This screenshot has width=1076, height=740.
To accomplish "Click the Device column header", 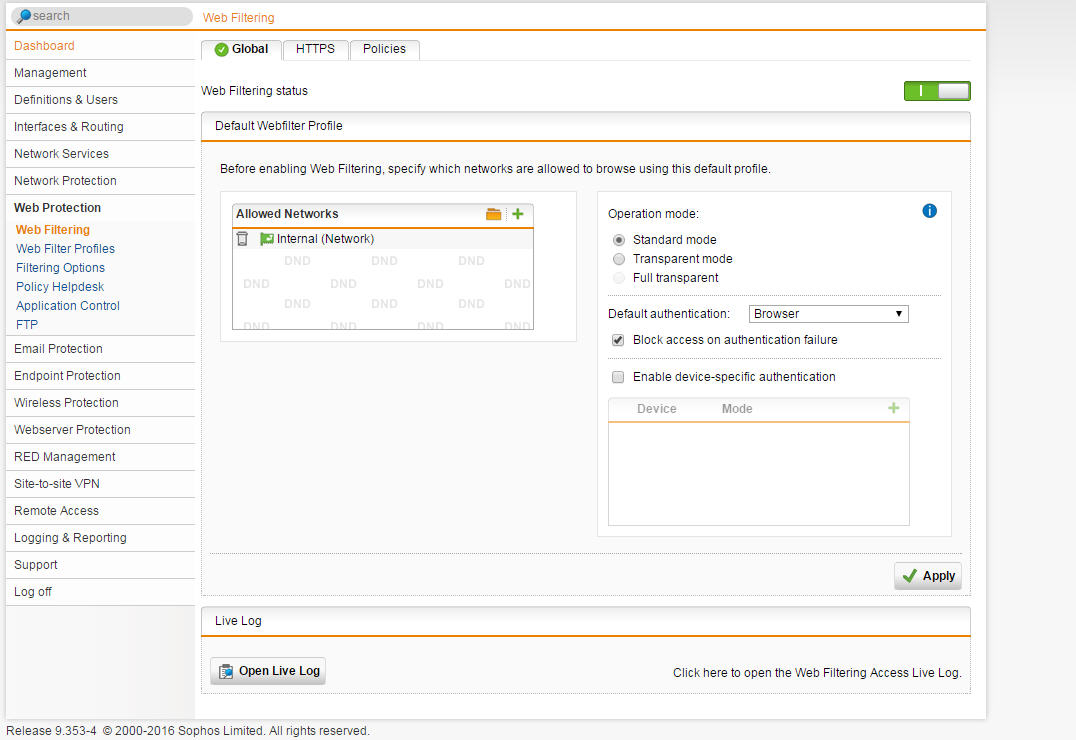I will [x=657, y=409].
